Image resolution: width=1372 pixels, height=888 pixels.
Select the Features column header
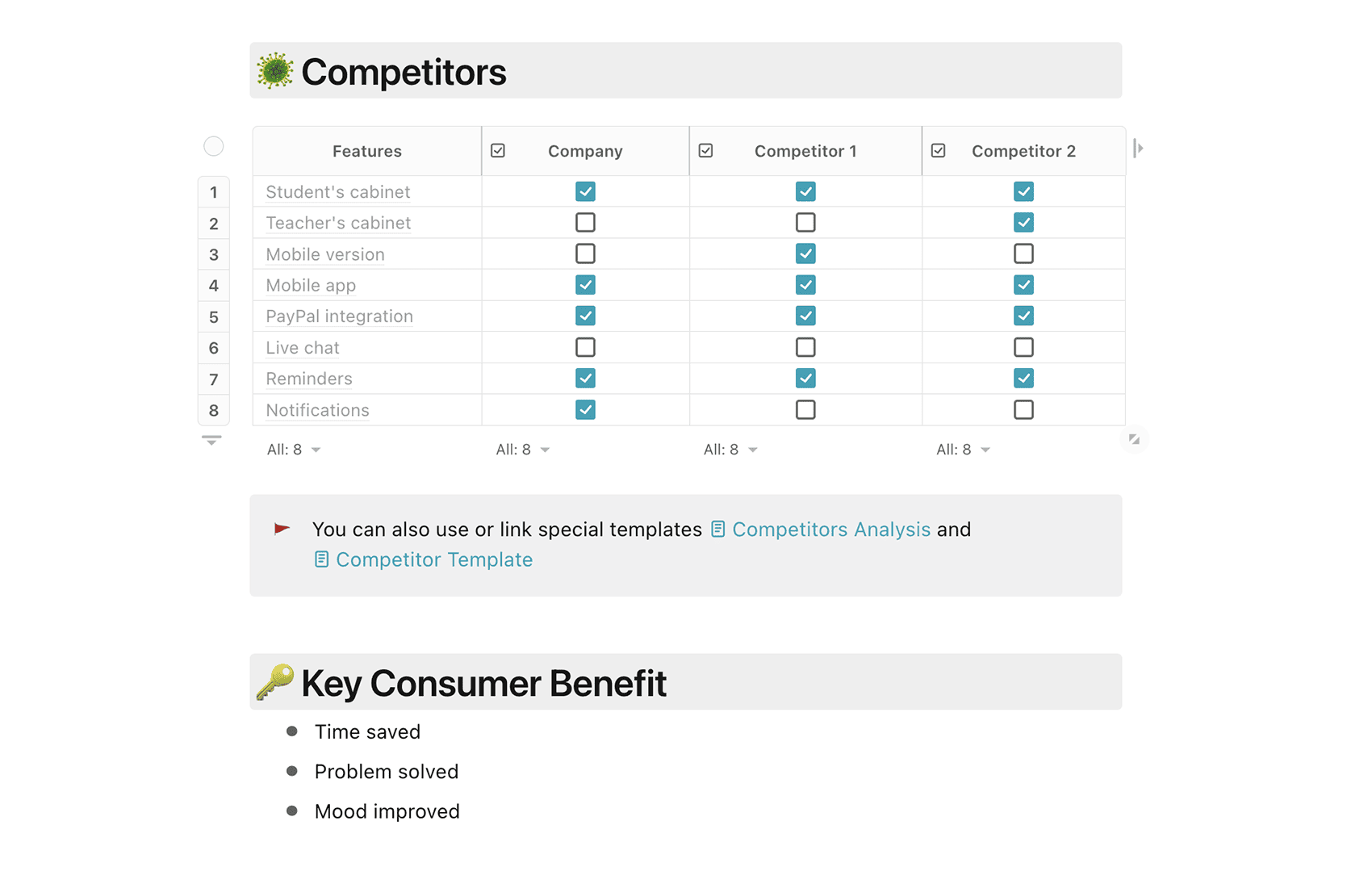(x=367, y=151)
